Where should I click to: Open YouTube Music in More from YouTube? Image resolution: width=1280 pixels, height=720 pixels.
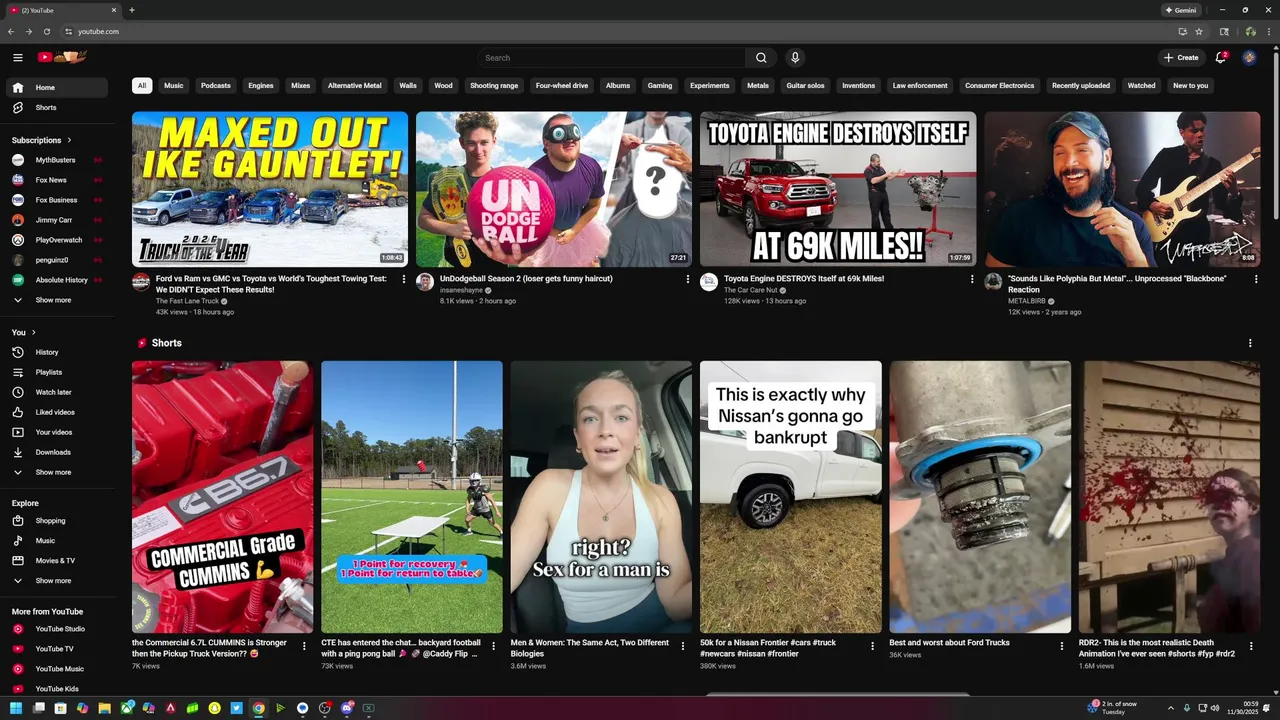pyautogui.click(x=59, y=669)
